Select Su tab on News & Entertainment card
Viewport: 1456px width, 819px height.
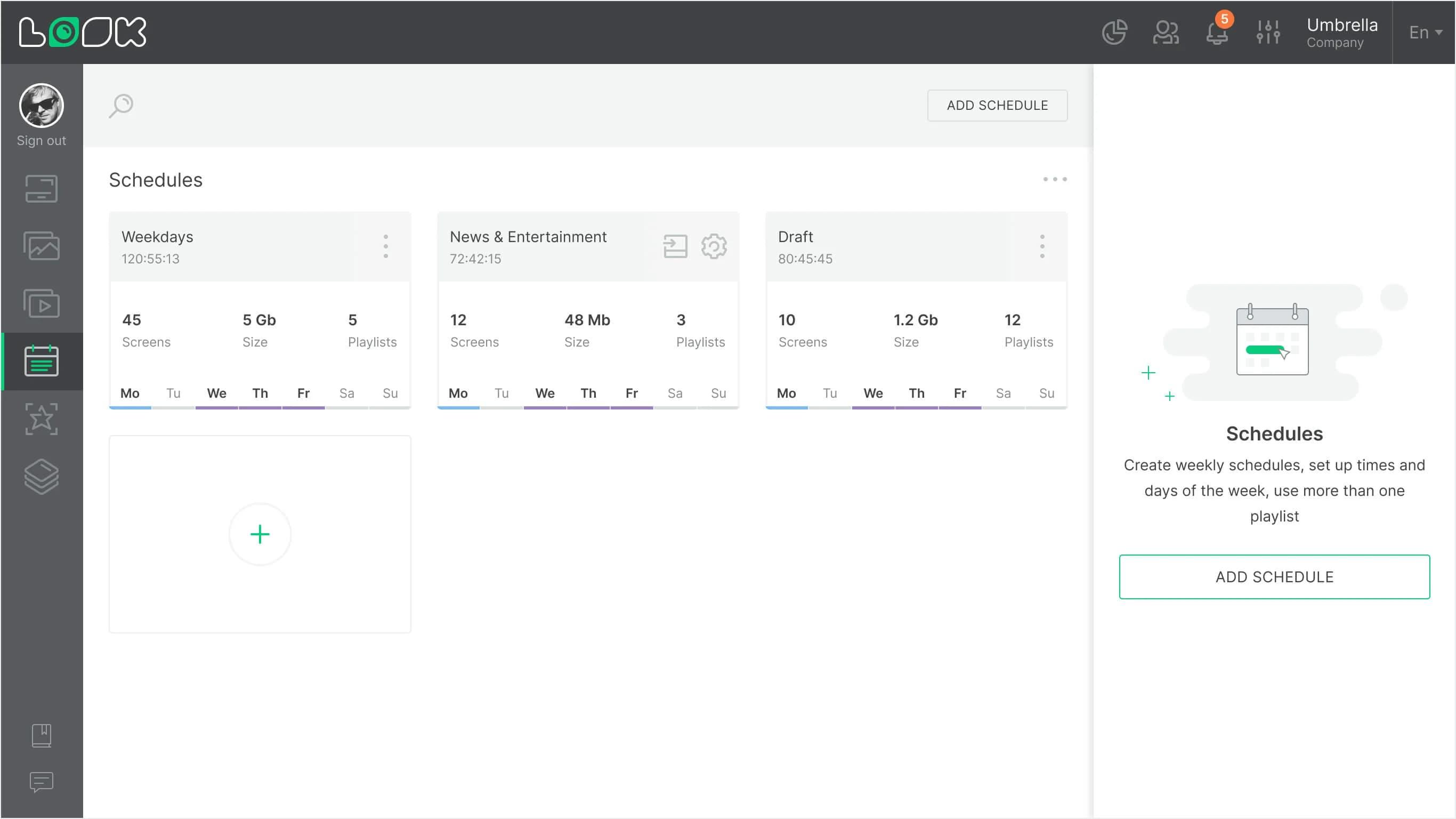[718, 394]
